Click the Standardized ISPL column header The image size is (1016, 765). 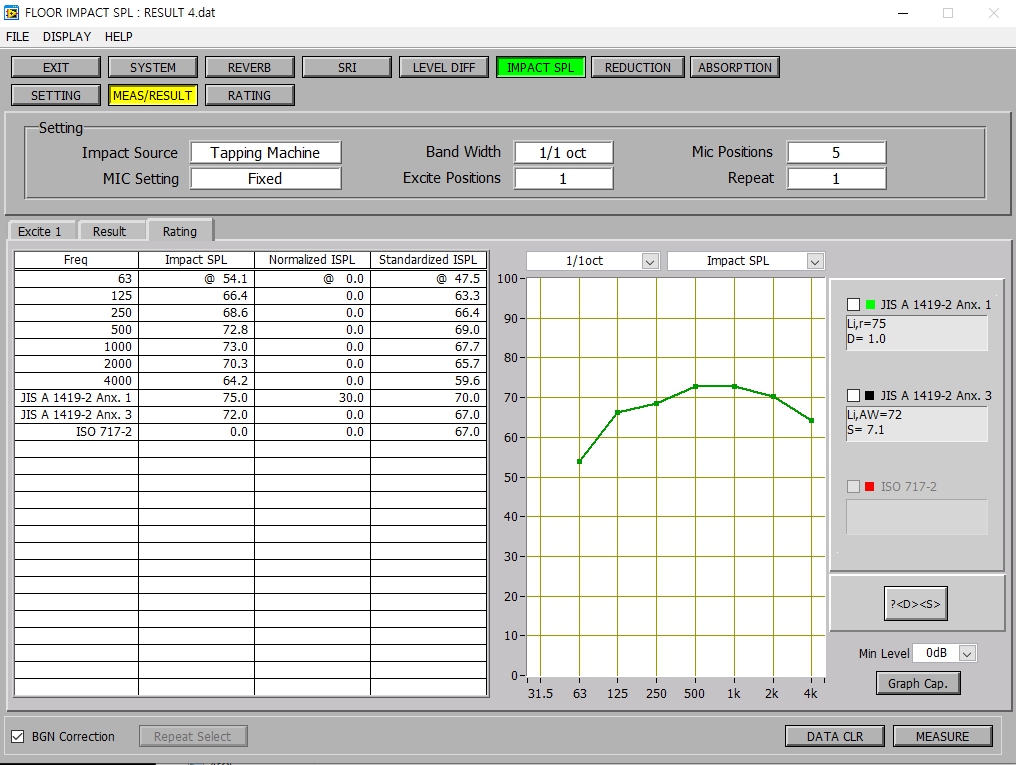click(428, 260)
